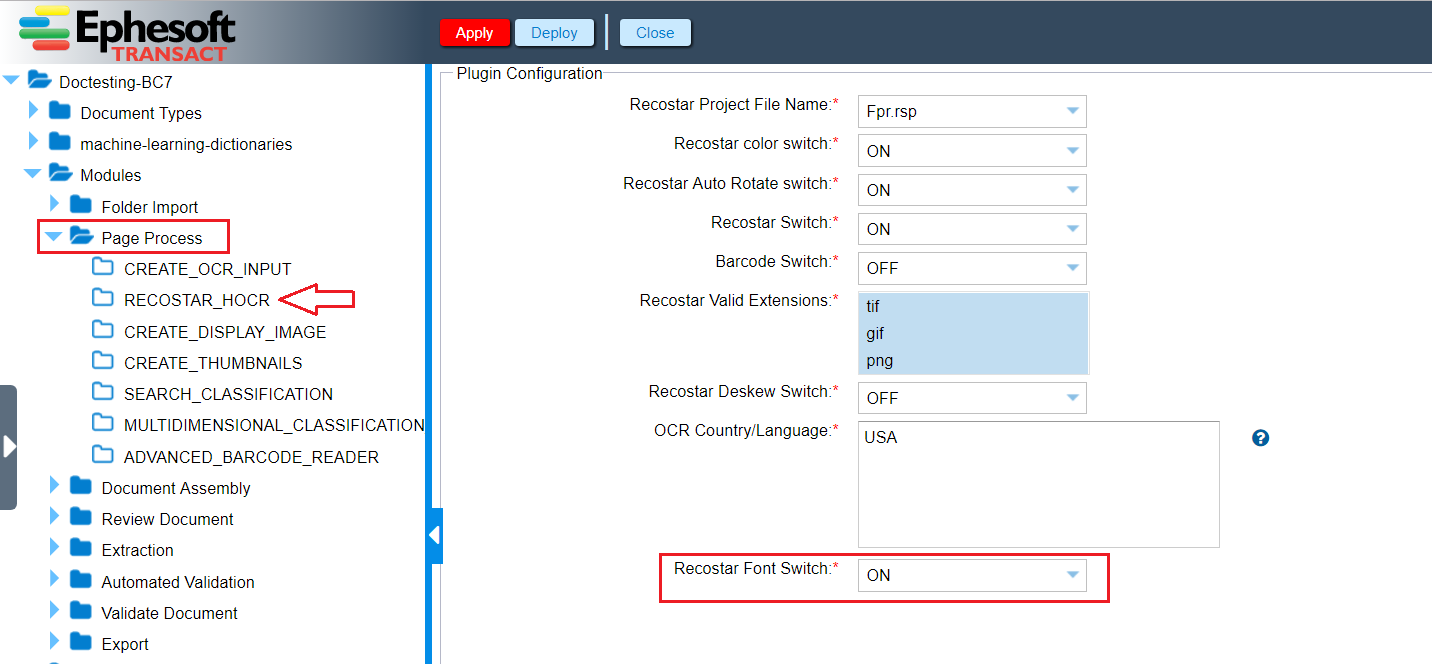The height and width of the screenshot is (664, 1432).
Task: Click the machine-learning-dictionaries folder icon
Action: 60,142
